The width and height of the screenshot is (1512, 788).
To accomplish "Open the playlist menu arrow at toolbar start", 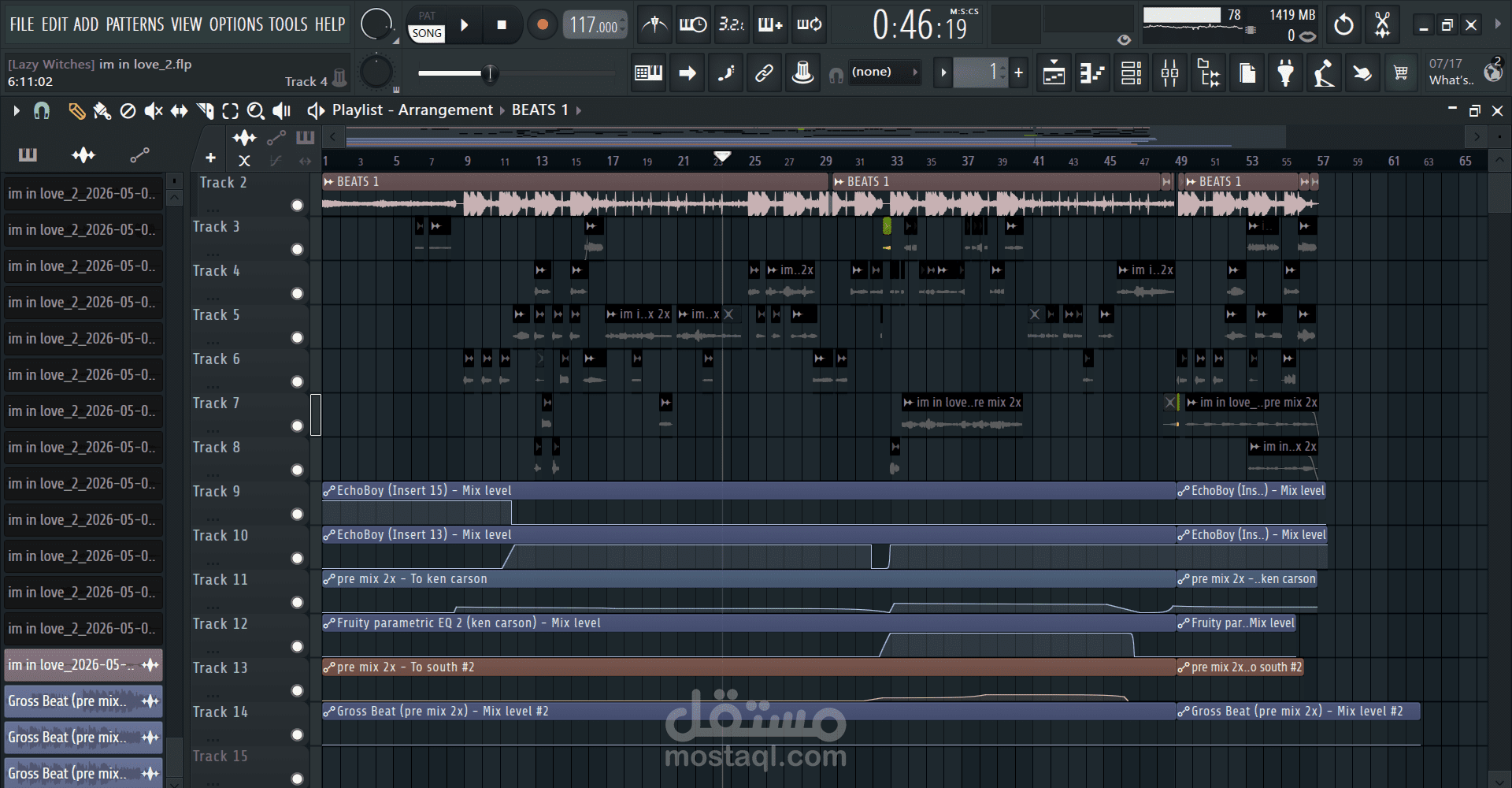I will [x=17, y=111].
